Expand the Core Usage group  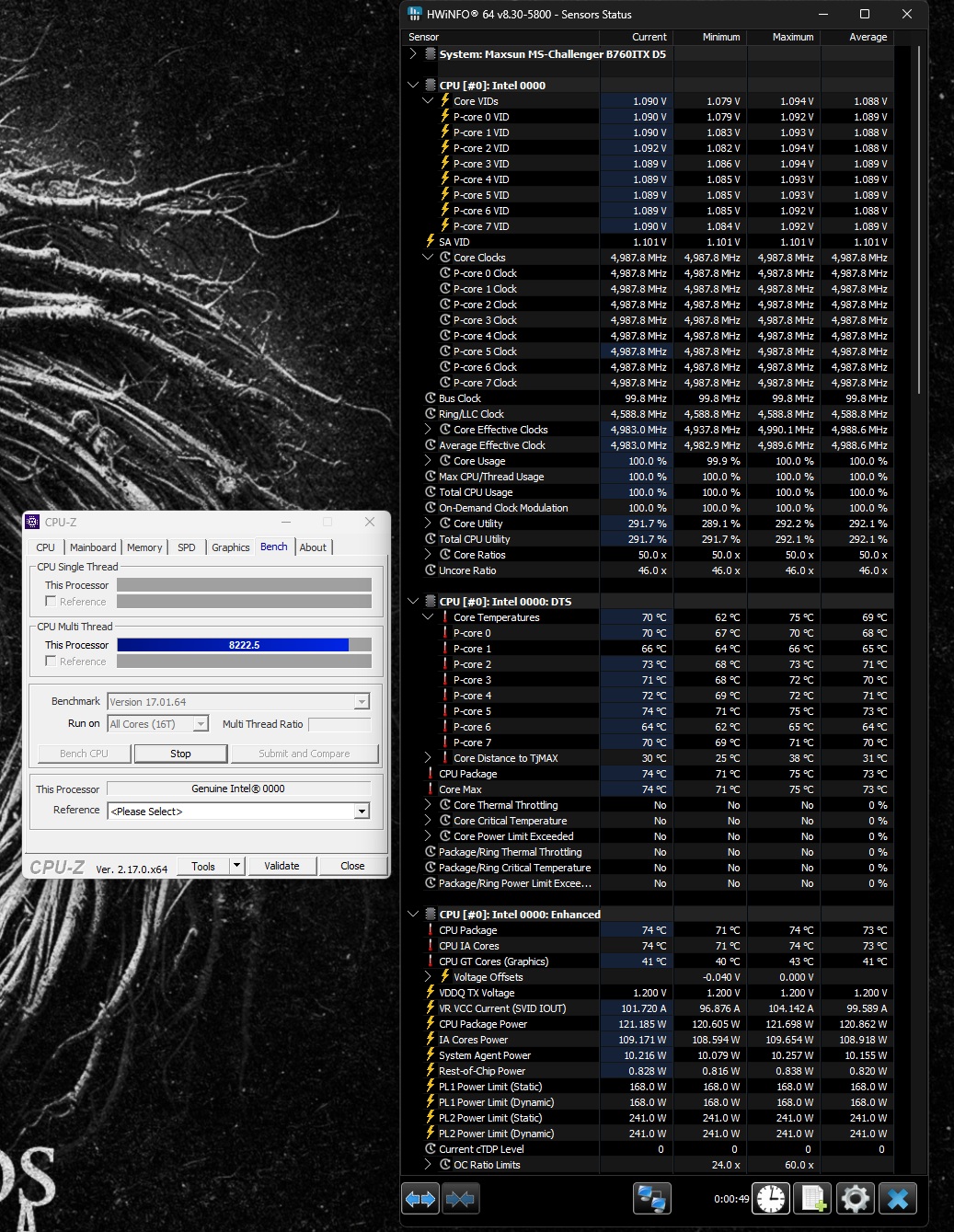pos(428,461)
